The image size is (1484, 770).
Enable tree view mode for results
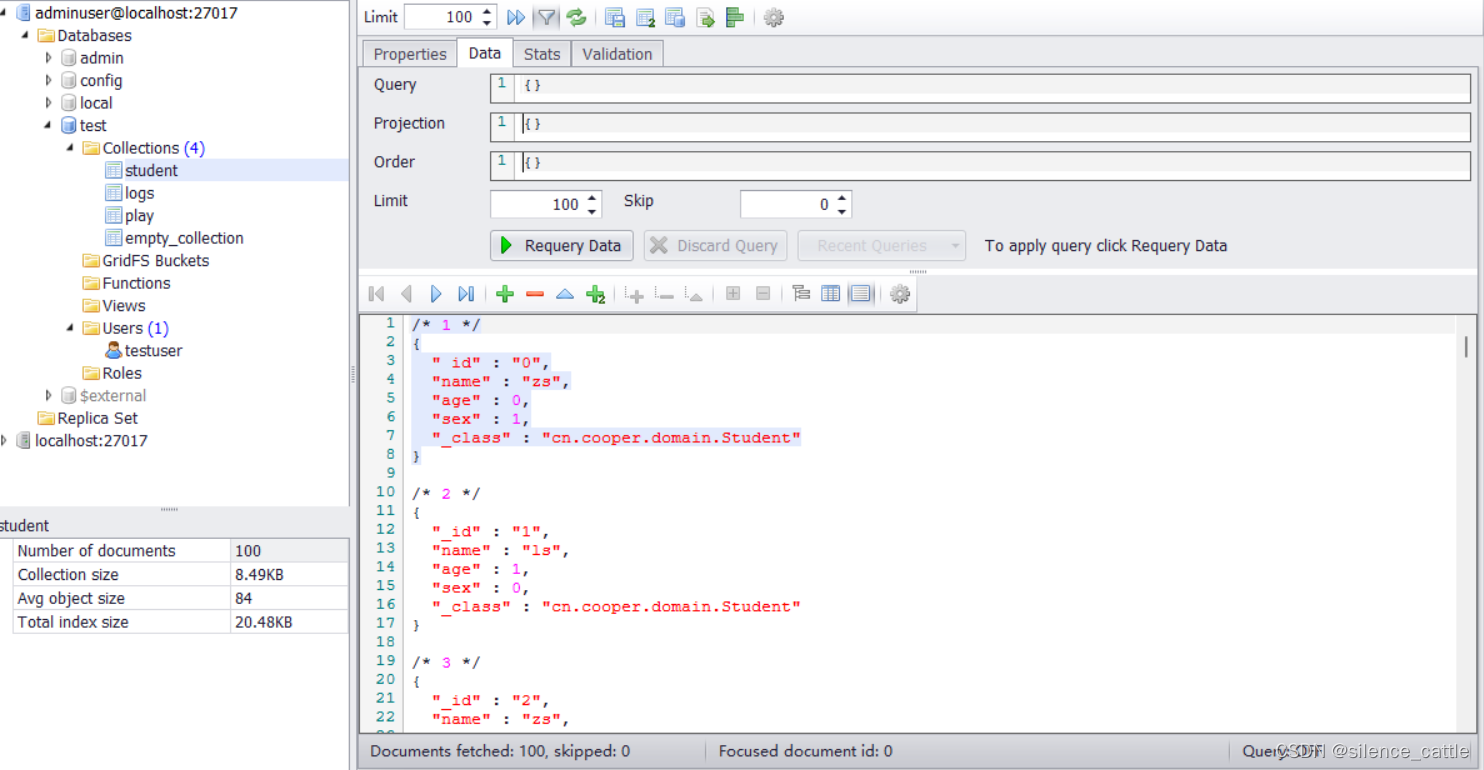tap(800, 293)
